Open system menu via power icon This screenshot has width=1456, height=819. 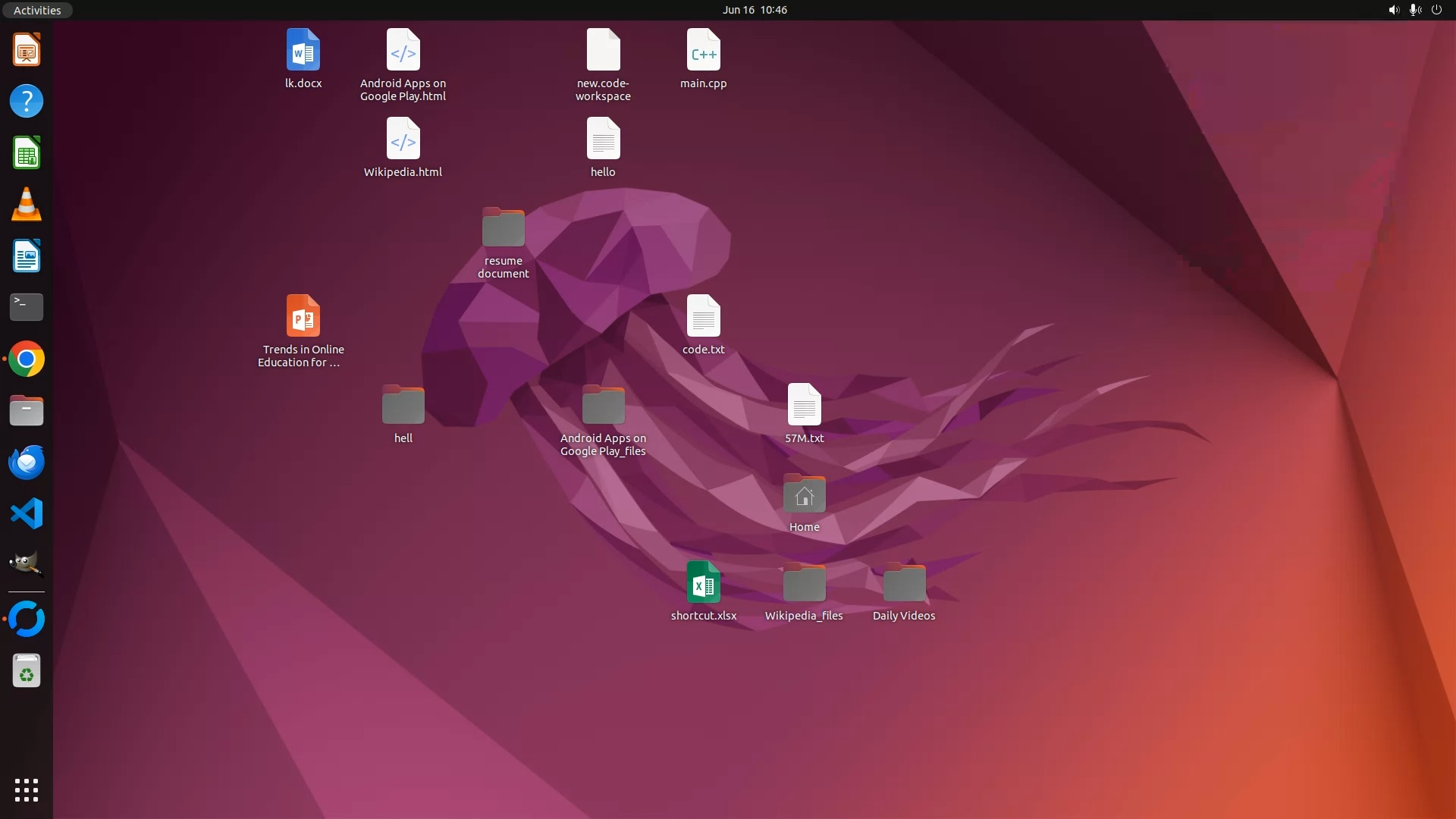point(1436,10)
